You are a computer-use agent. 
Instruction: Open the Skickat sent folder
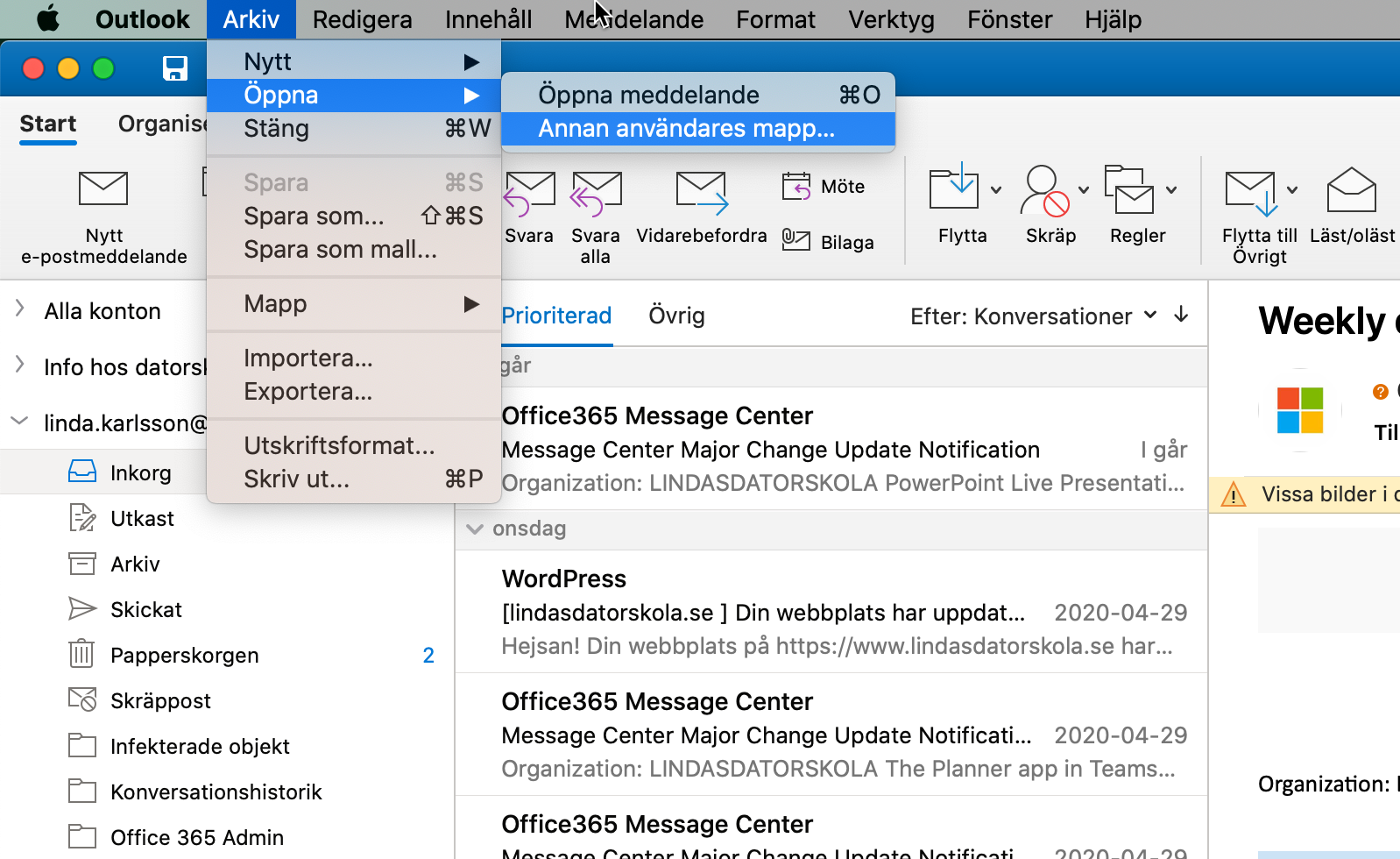[227, 609]
